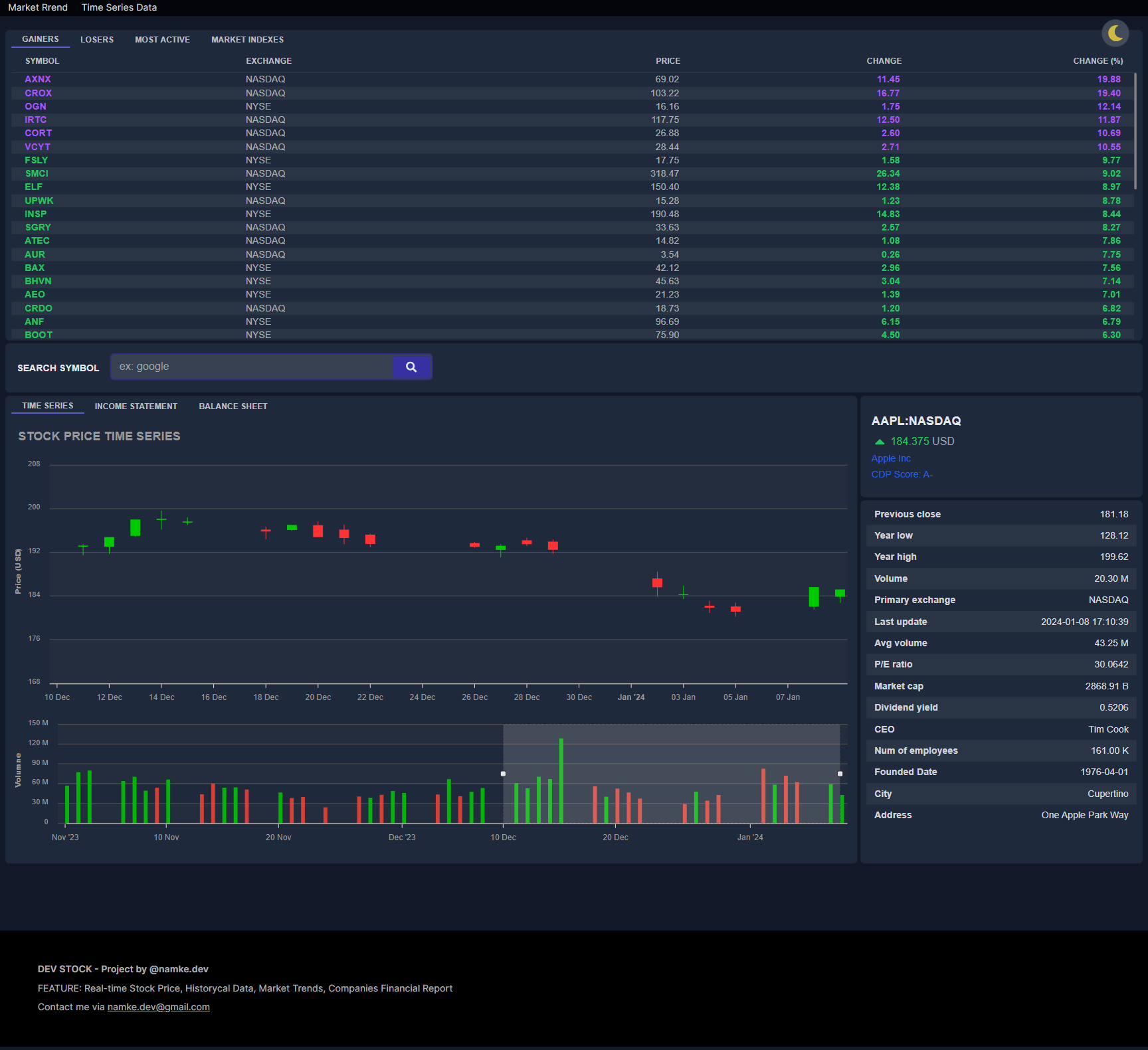This screenshot has width=1148, height=1050.
Task: Click the Dividend yield value 0.5206
Action: point(1114,707)
